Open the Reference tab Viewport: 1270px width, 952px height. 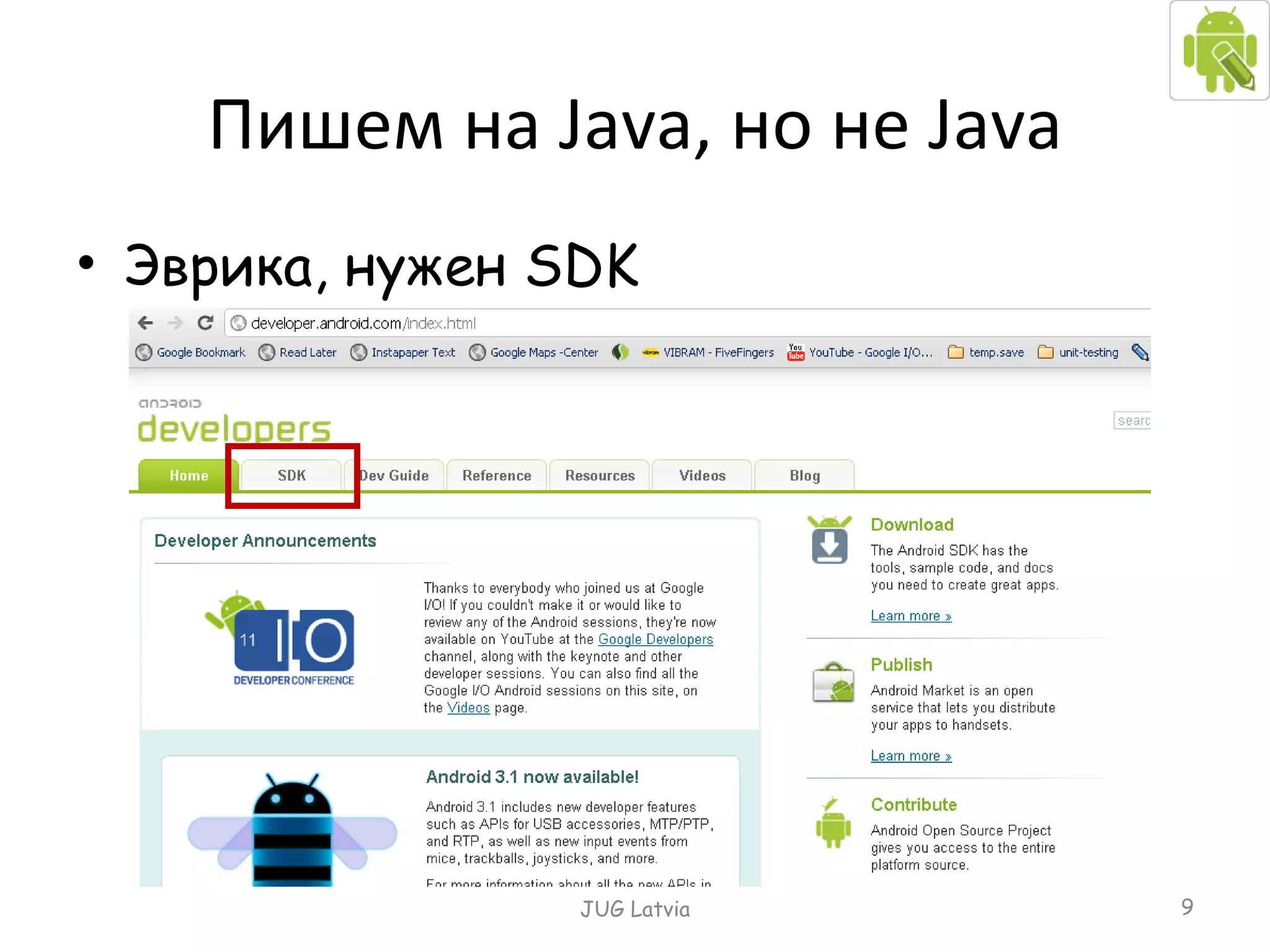pyautogui.click(x=497, y=475)
